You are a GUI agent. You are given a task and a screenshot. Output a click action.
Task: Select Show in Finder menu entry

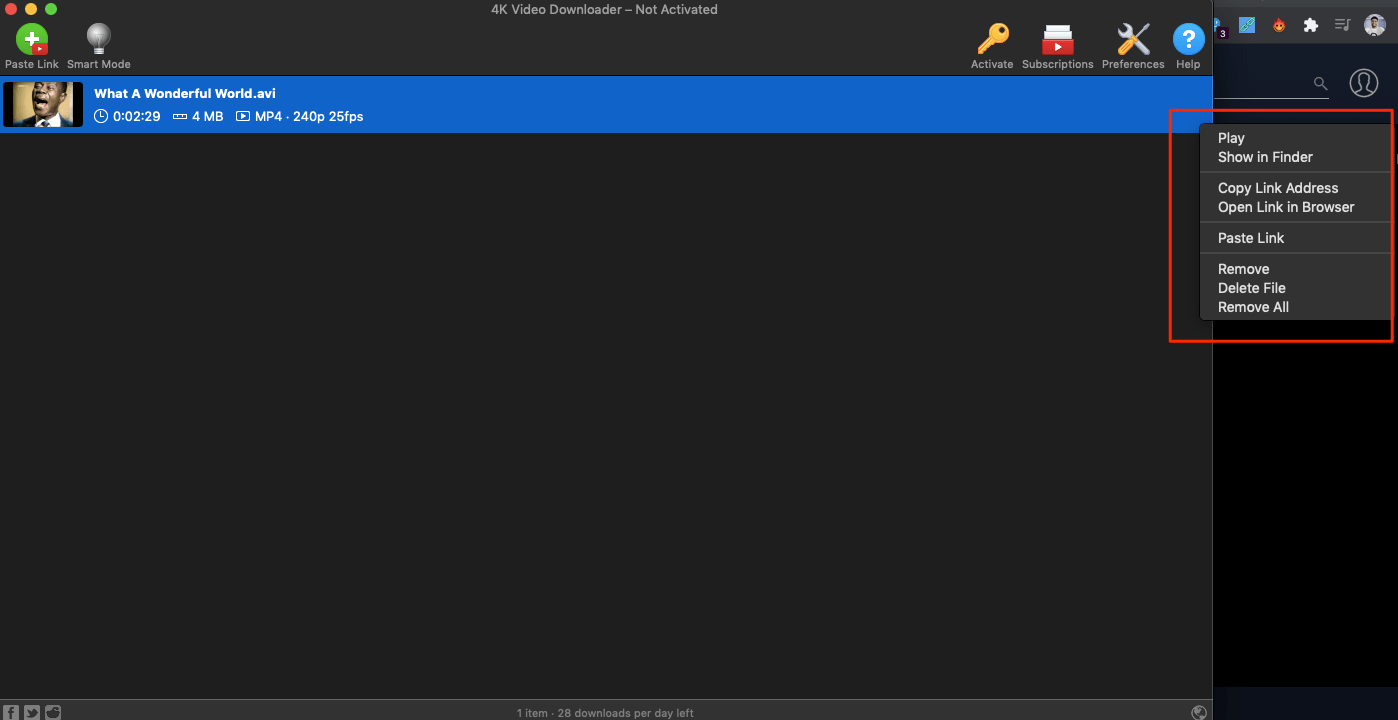pos(1265,157)
